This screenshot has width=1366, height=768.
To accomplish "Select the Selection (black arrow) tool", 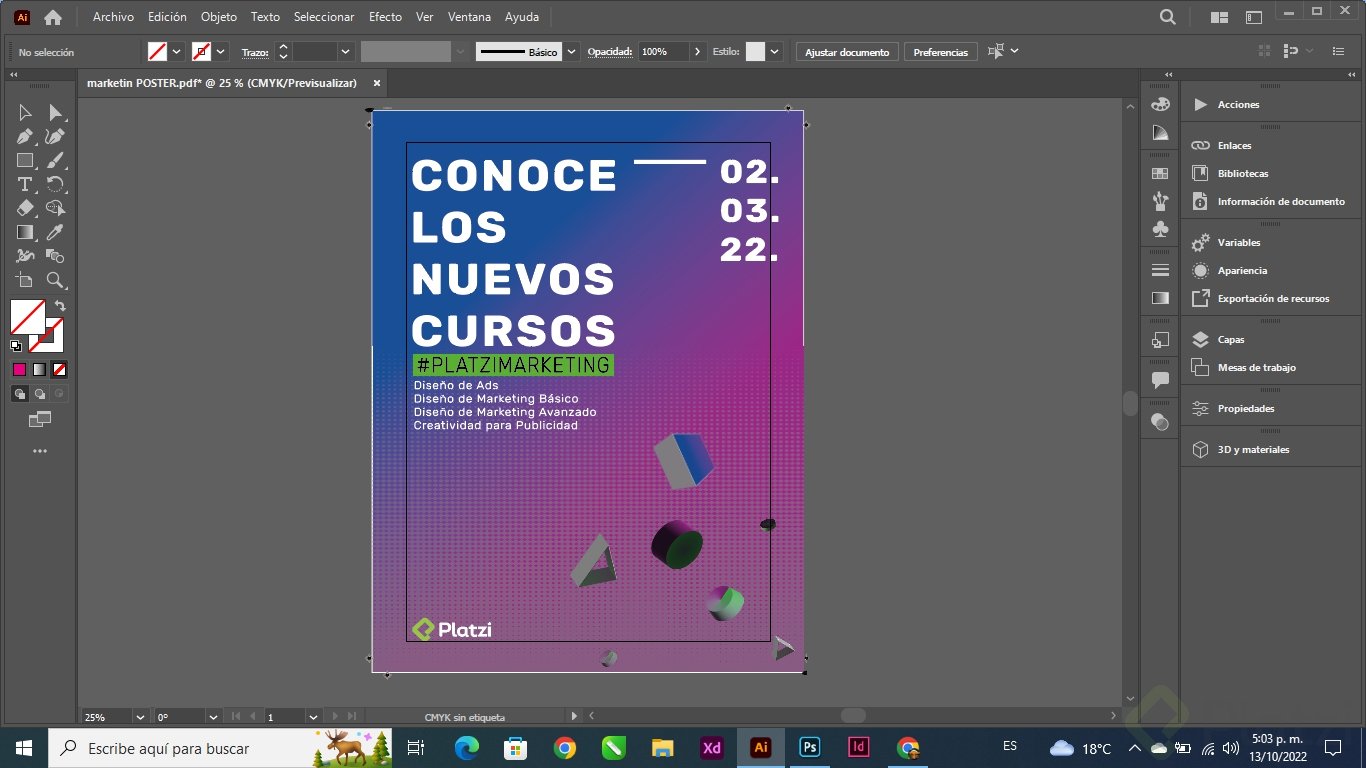I will coord(25,112).
